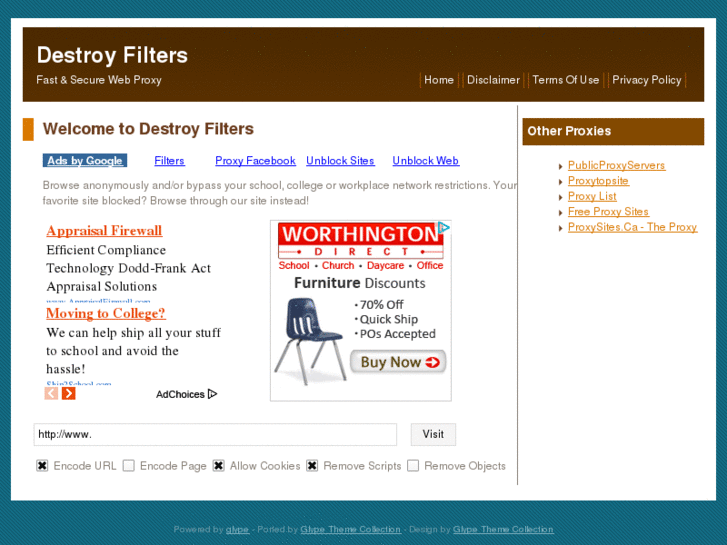Go to Terms Of Use

coord(566,80)
